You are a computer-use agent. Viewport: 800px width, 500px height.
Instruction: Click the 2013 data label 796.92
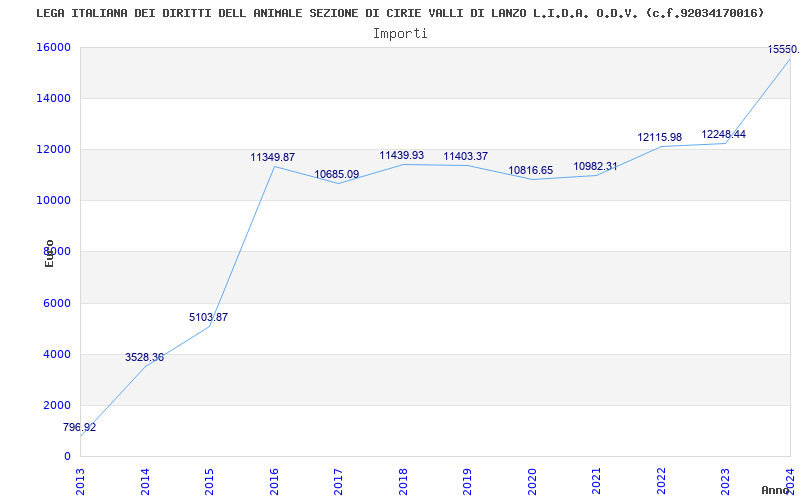[x=79, y=427]
